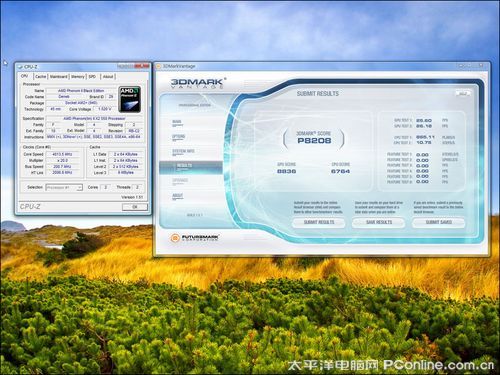The image size is (500, 375).
Task: Click the 3DMark Vantage logo
Action: pyautogui.click(x=198, y=83)
